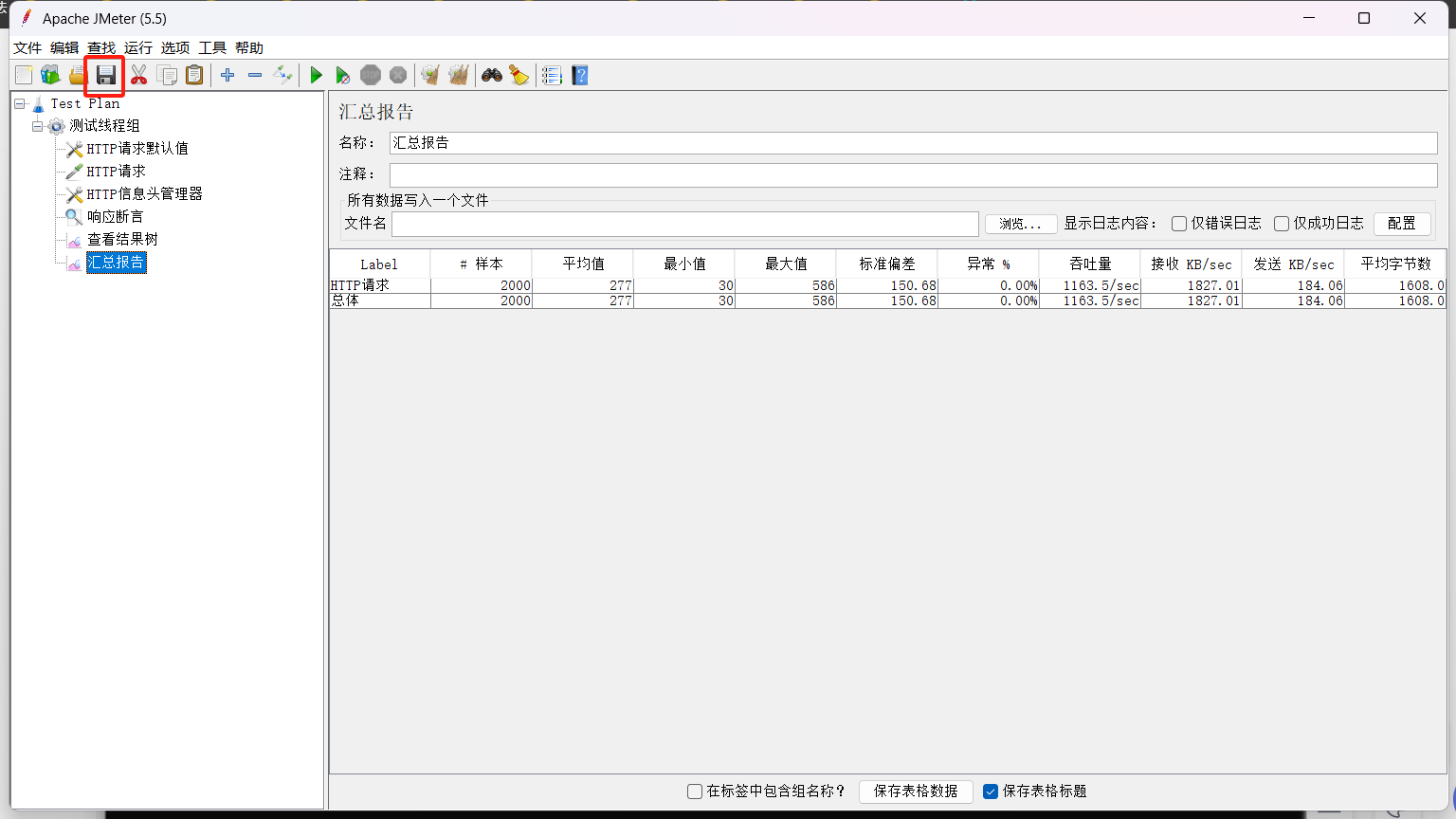Collapse the Test Plan tree node
Image resolution: width=1456 pixels, height=819 pixels.
[20, 103]
